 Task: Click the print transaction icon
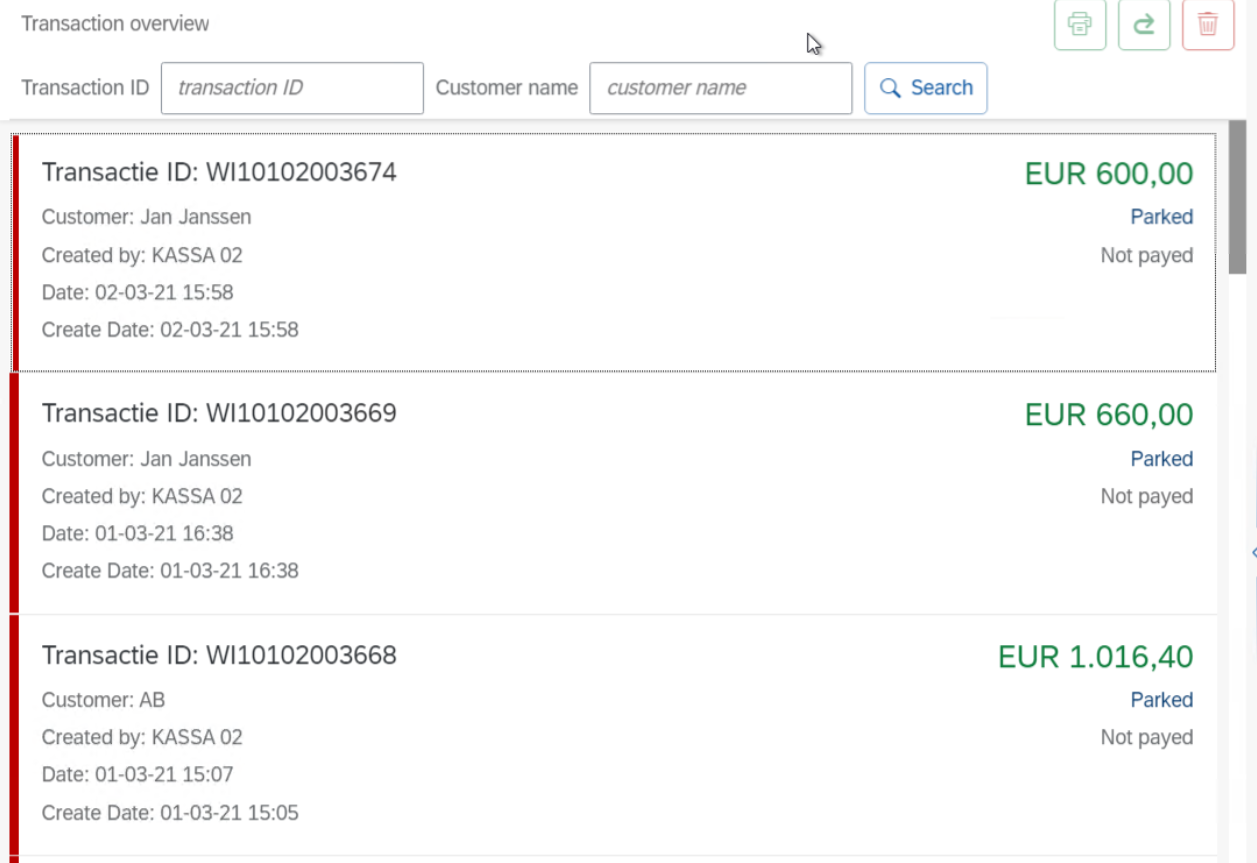(1079, 25)
